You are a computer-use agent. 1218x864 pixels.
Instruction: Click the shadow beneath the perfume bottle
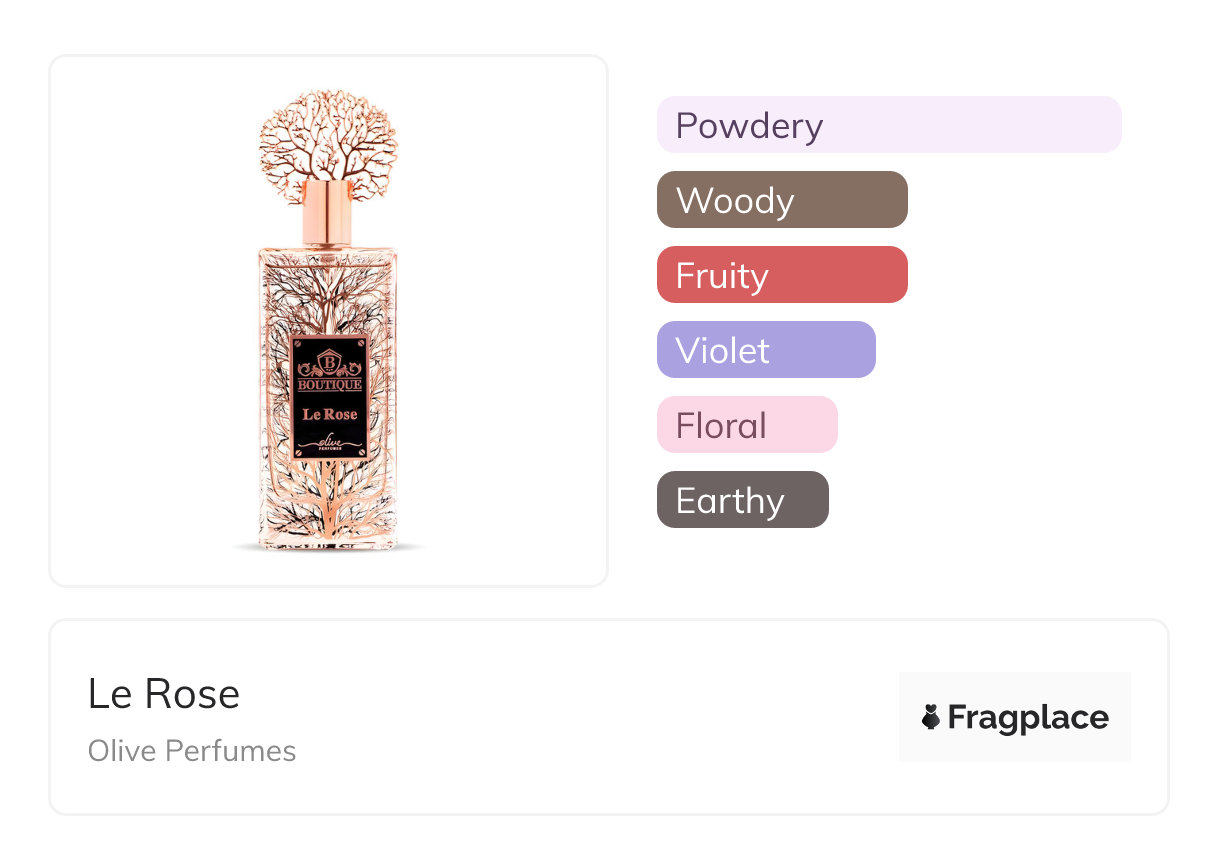328,549
